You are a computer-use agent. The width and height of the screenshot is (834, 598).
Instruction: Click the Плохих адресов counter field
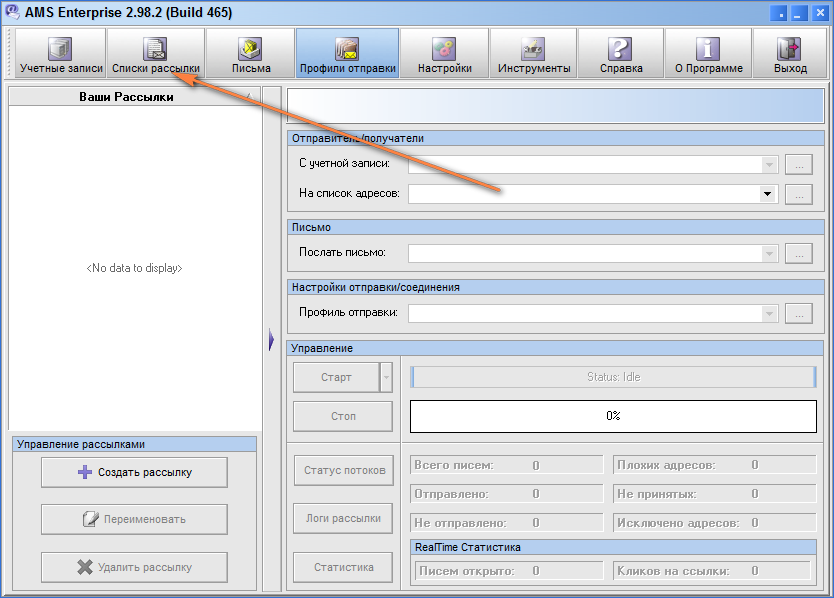click(714, 465)
